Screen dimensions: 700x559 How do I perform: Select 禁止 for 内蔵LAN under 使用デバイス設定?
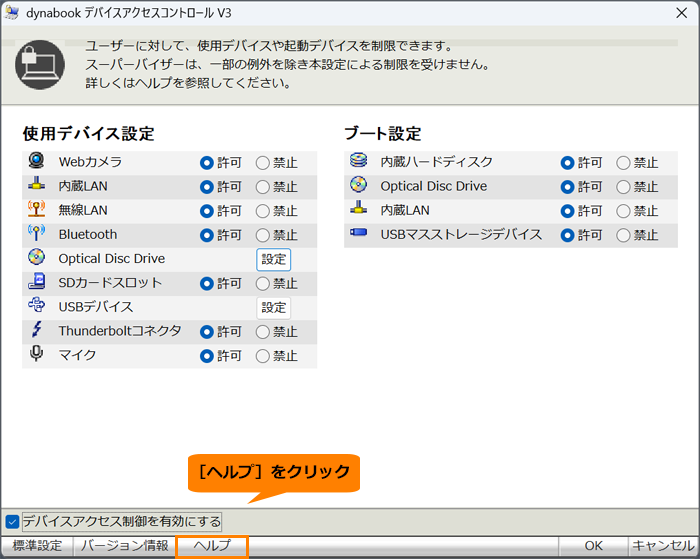pos(262,187)
